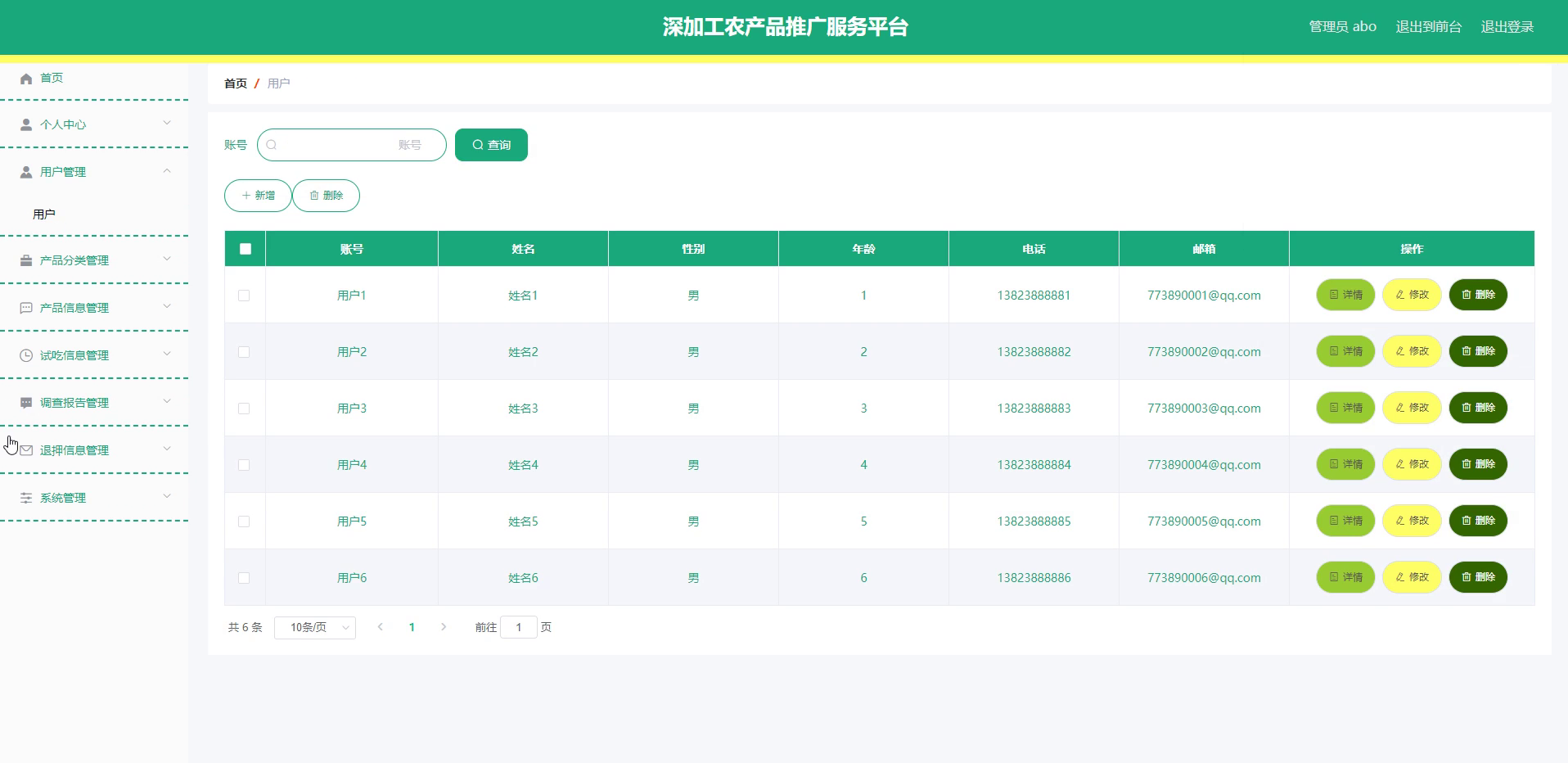
Task: Delete user 用户4
Action: point(1478,464)
